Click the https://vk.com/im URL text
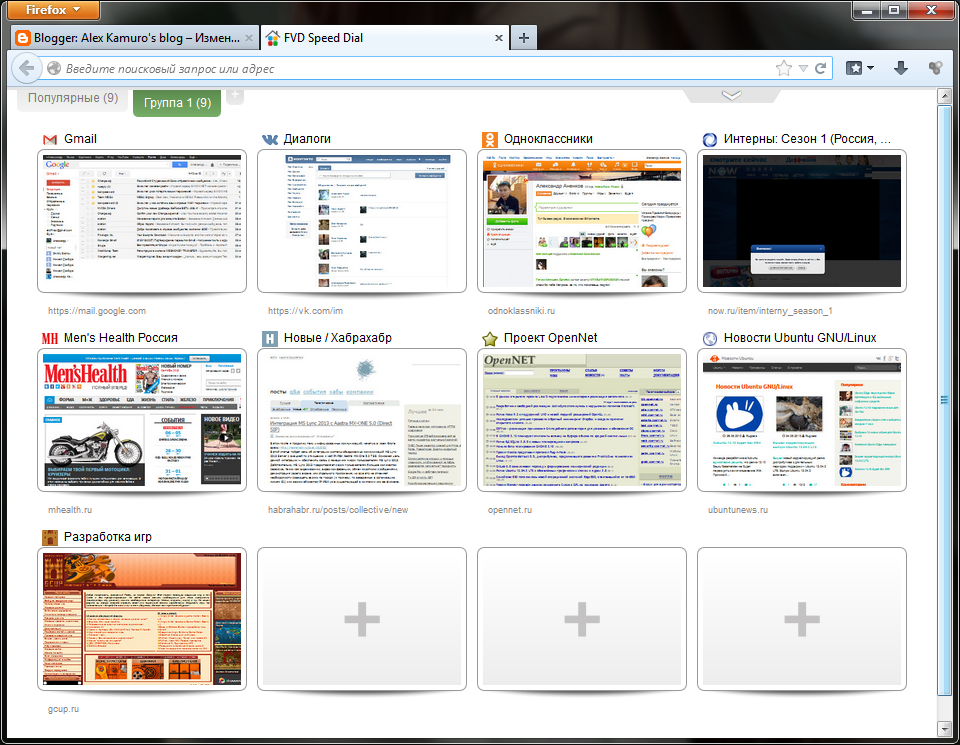The image size is (960, 745). (x=305, y=311)
